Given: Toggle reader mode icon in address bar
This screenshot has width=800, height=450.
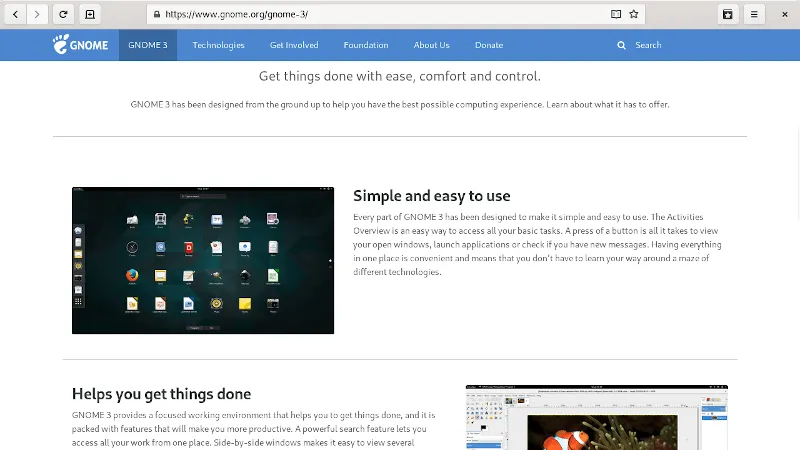Looking at the screenshot, I should pos(616,14).
